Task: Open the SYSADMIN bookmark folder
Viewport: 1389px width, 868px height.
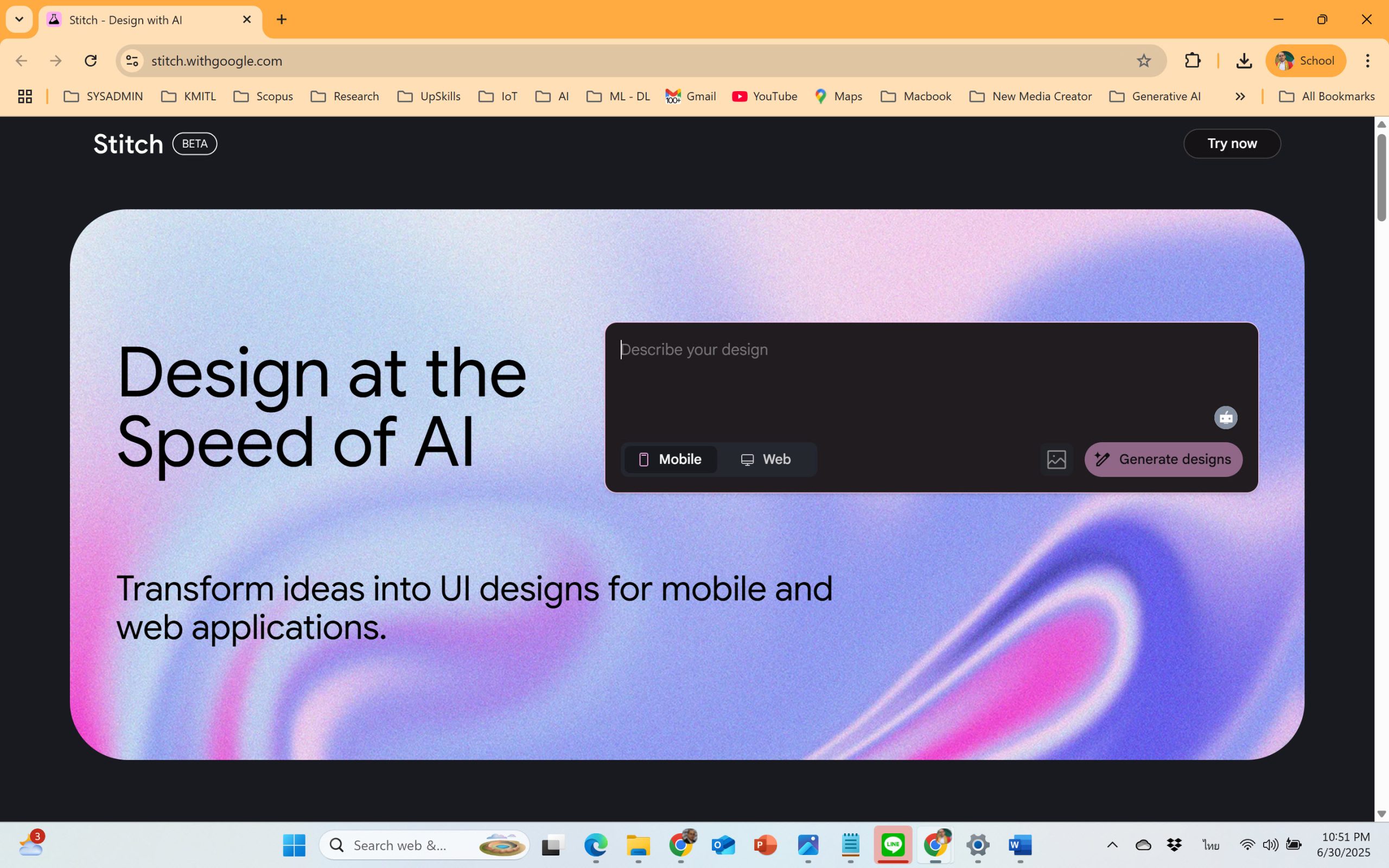Action: [x=103, y=97]
